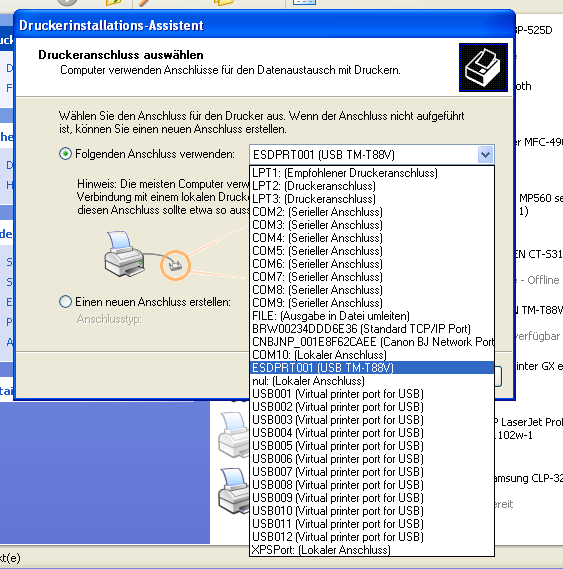This screenshot has height=569, width=563.
Task: Pick COM4: (Serieller Anschluss)
Action: coord(372,238)
